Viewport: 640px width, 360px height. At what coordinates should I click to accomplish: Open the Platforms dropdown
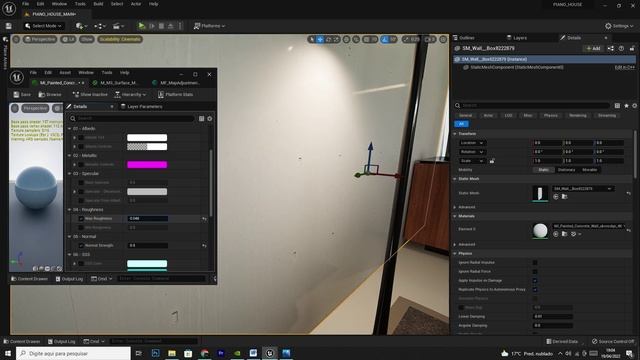click(x=209, y=26)
